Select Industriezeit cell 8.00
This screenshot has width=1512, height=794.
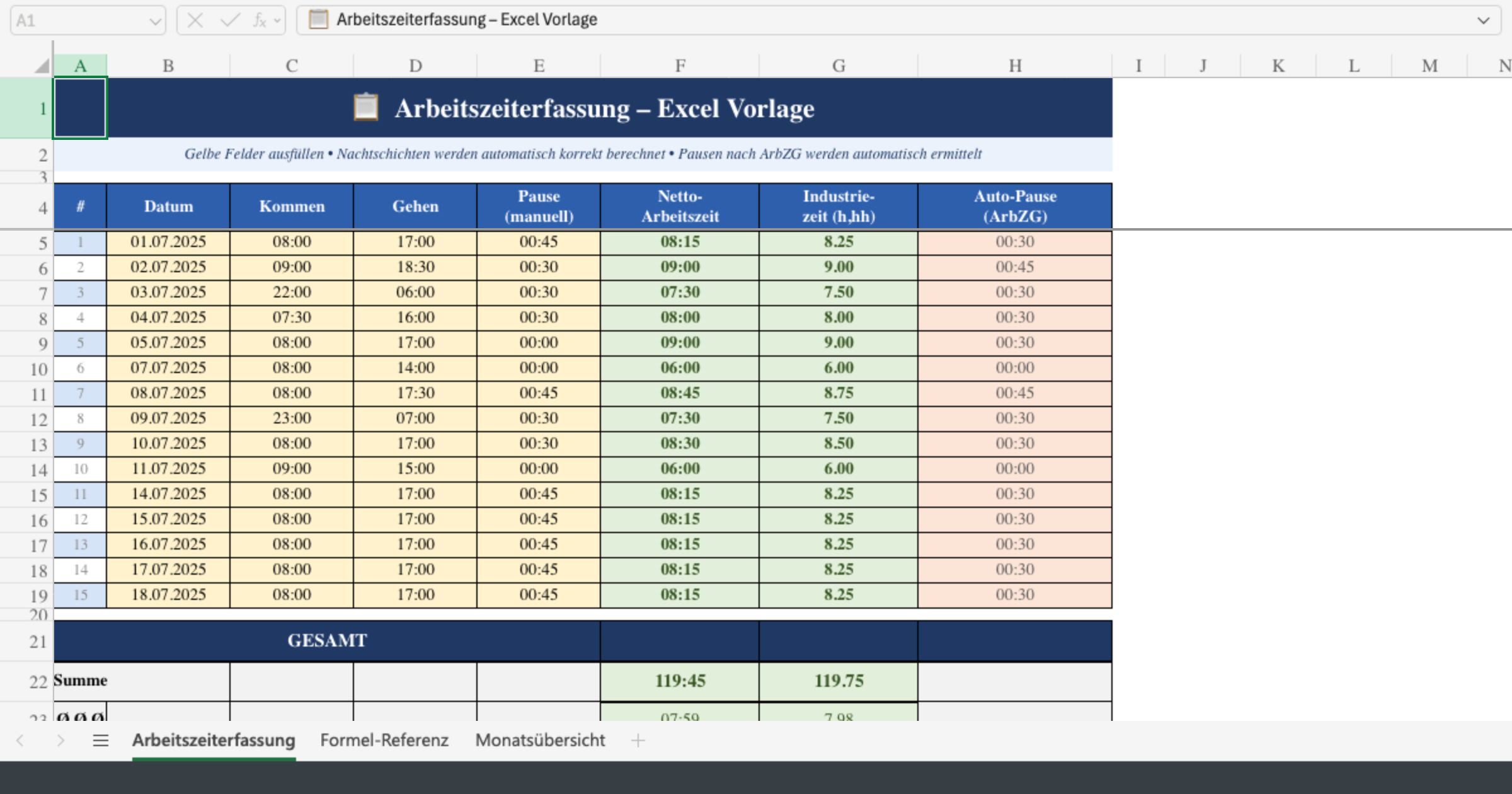[x=839, y=318]
